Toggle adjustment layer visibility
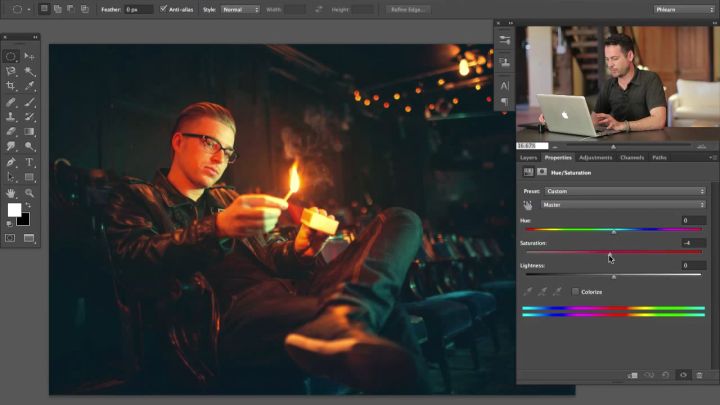Screen dimensions: 720x405 point(683,375)
